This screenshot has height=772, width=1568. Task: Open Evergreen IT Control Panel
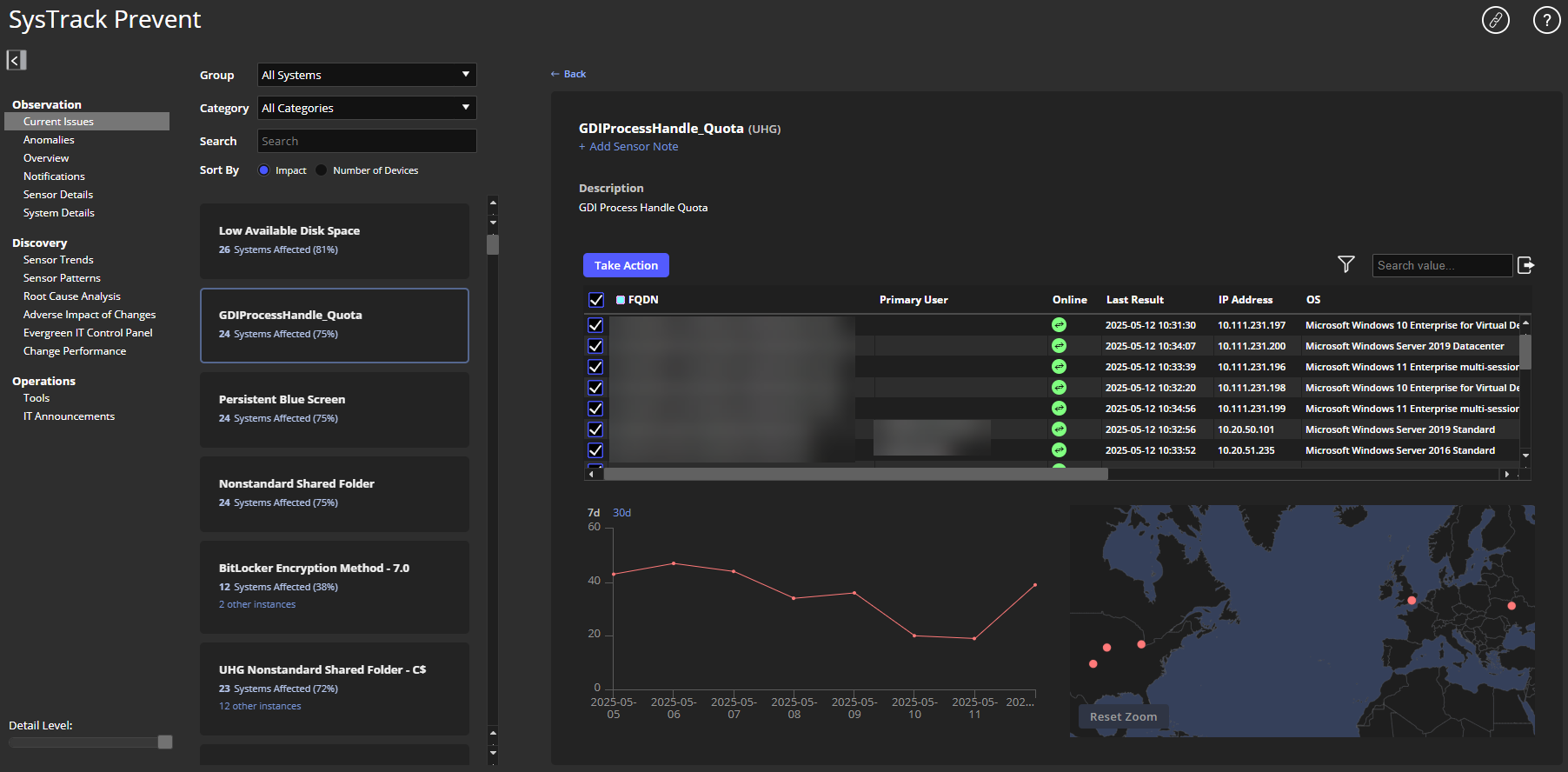(x=88, y=333)
